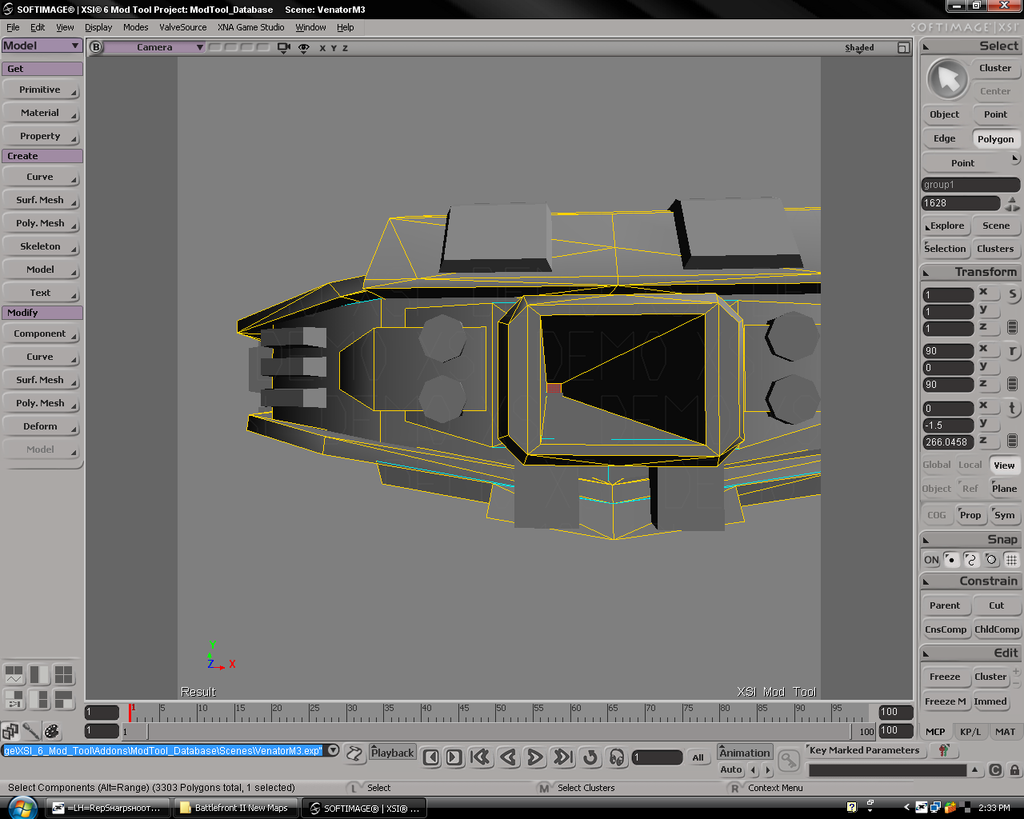
Task: Click the Explore button
Action: pos(944,225)
